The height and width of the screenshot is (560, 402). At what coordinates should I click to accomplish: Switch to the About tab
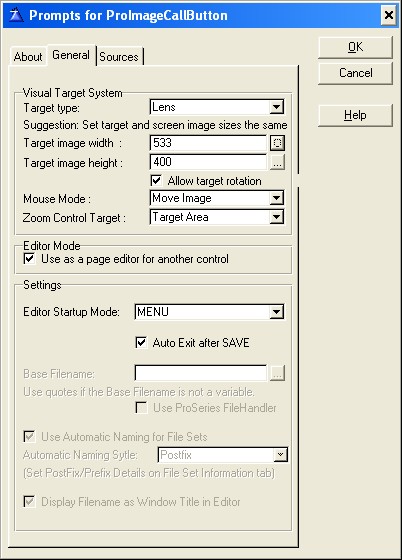point(28,56)
